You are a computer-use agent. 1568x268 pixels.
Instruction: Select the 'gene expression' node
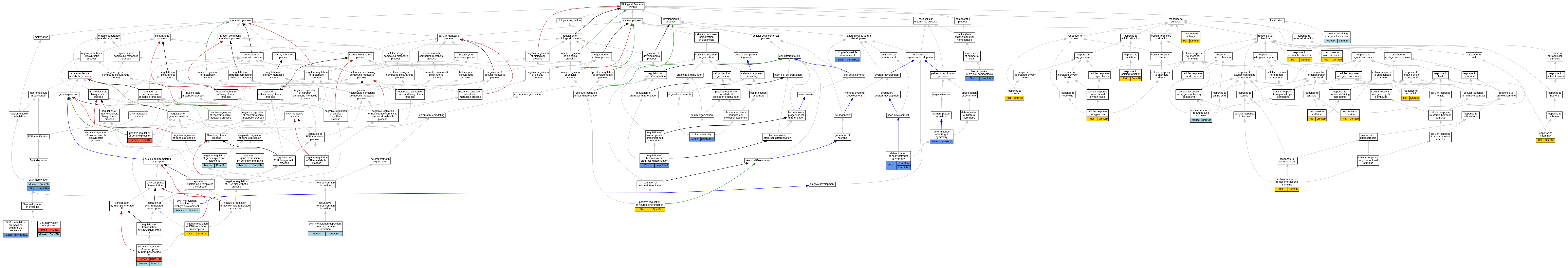pyautogui.click(x=68, y=94)
